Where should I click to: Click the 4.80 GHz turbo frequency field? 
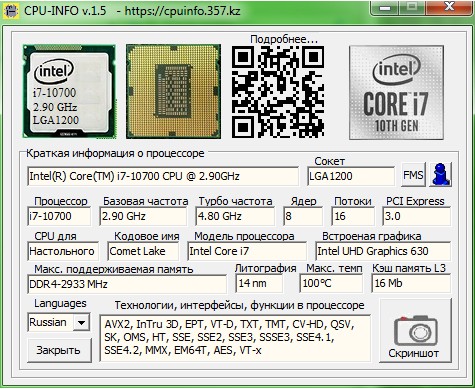tap(235, 216)
